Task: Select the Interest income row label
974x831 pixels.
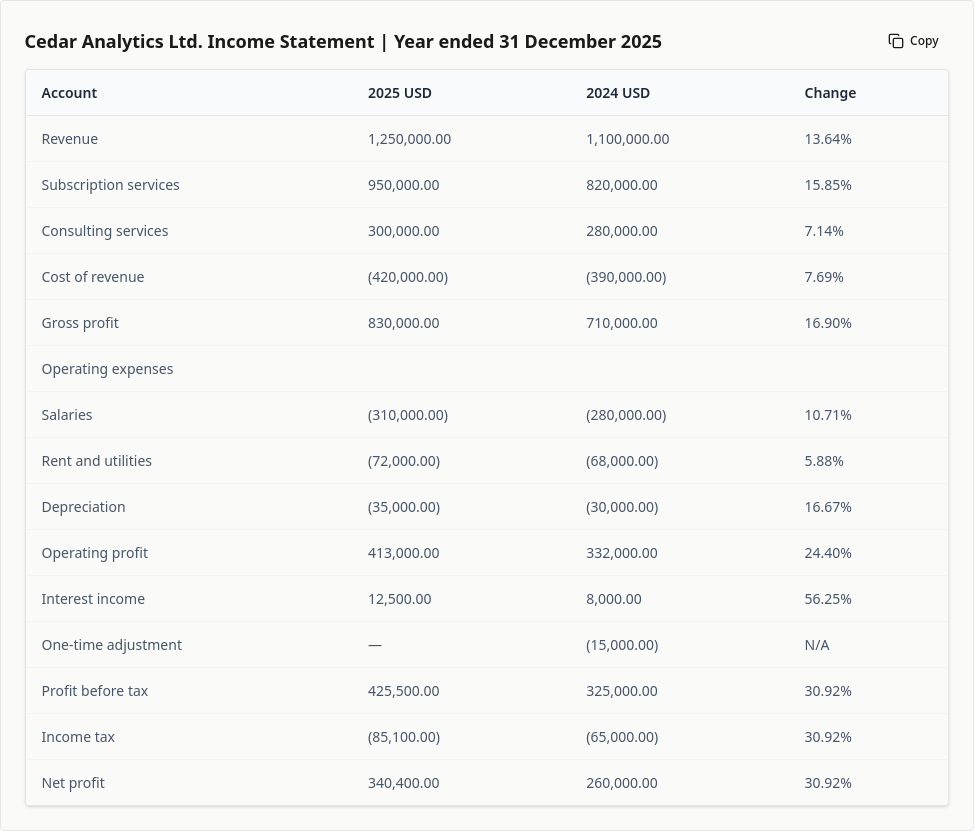Action: tap(93, 599)
